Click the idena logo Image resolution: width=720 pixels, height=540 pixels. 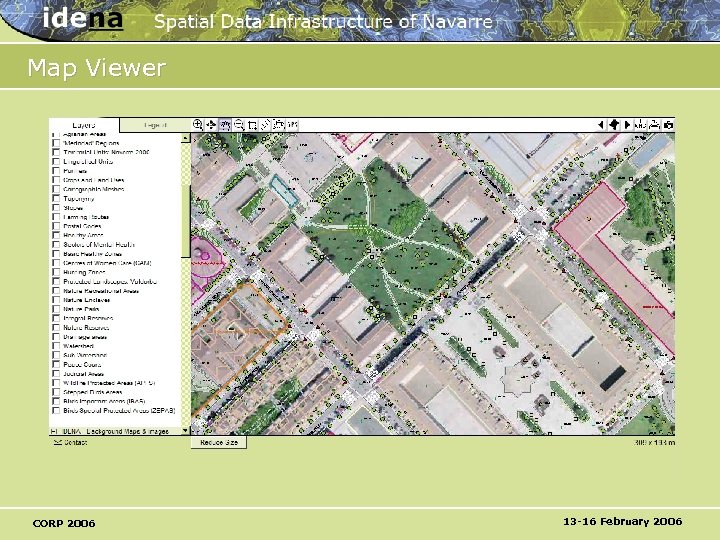coord(83,18)
